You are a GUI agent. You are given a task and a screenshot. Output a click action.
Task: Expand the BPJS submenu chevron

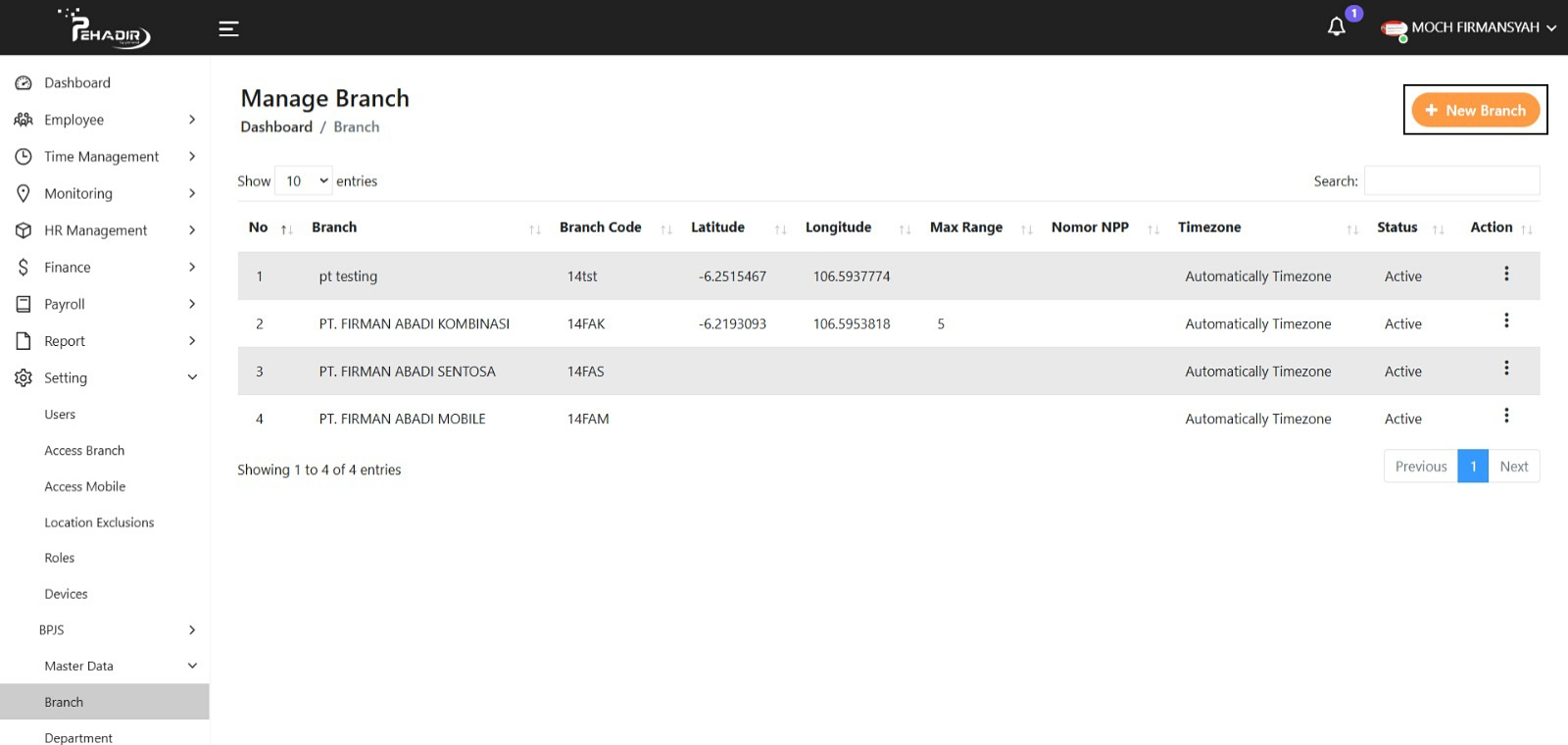pyautogui.click(x=192, y=630)
